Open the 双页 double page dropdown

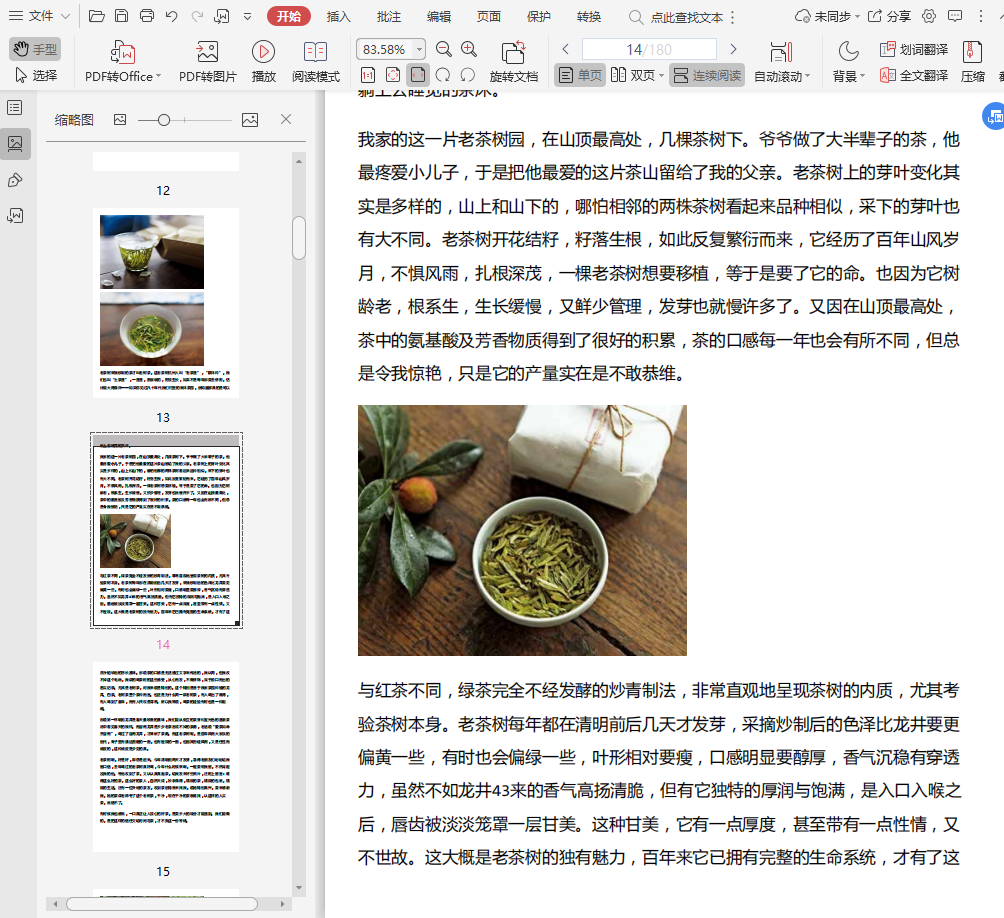pyautogui.click(x=637, y=76)
